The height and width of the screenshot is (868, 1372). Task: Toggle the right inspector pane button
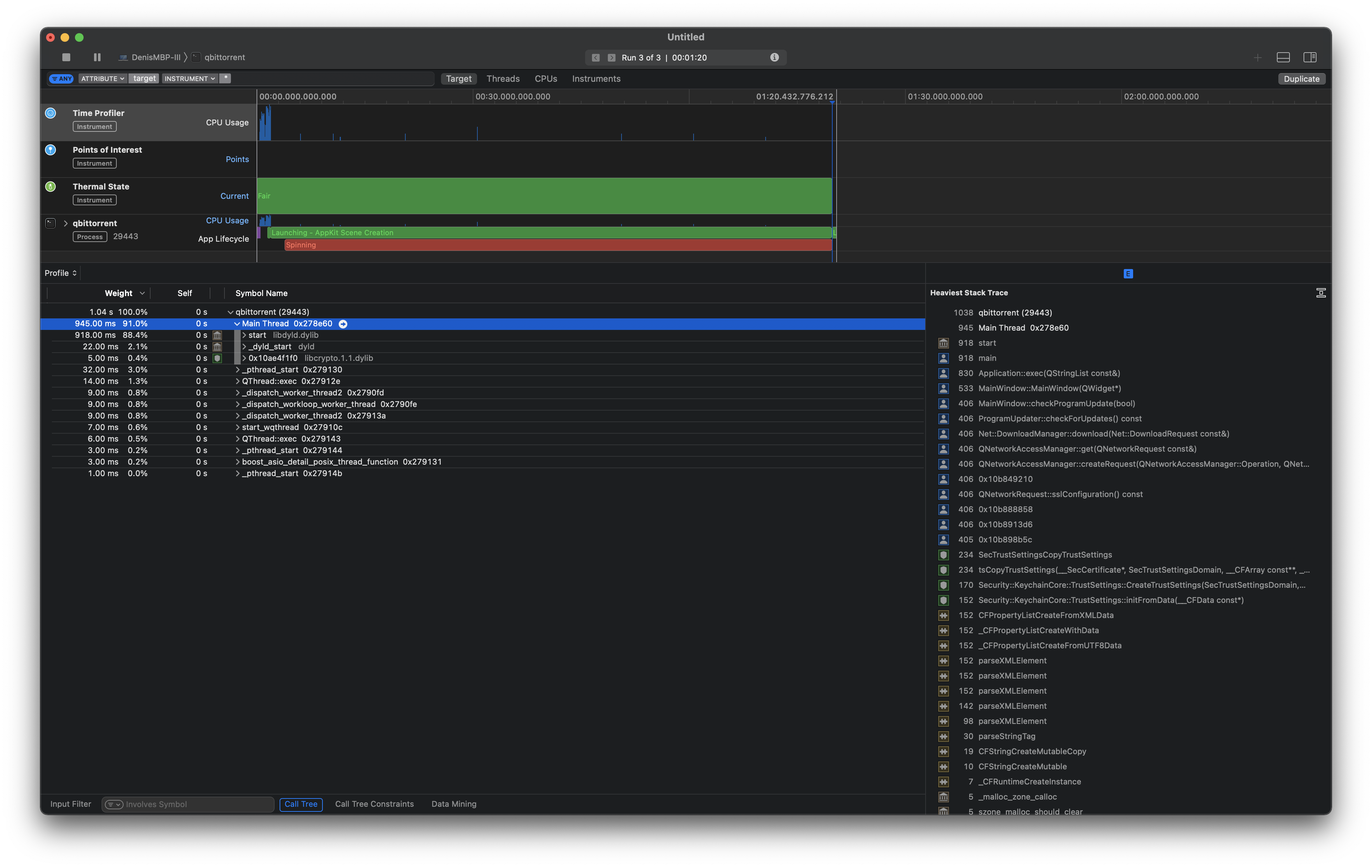tap(1310, 57)
